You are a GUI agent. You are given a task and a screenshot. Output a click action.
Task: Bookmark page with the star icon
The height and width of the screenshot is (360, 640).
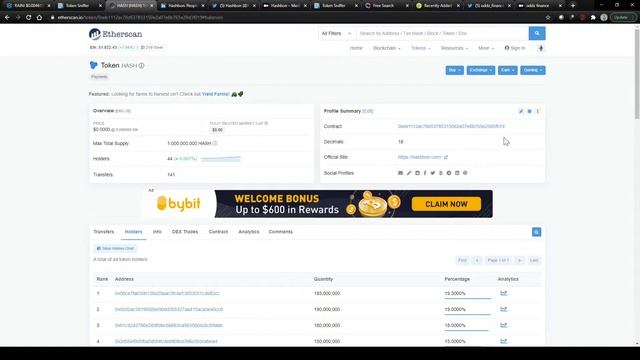coord(548,18)
